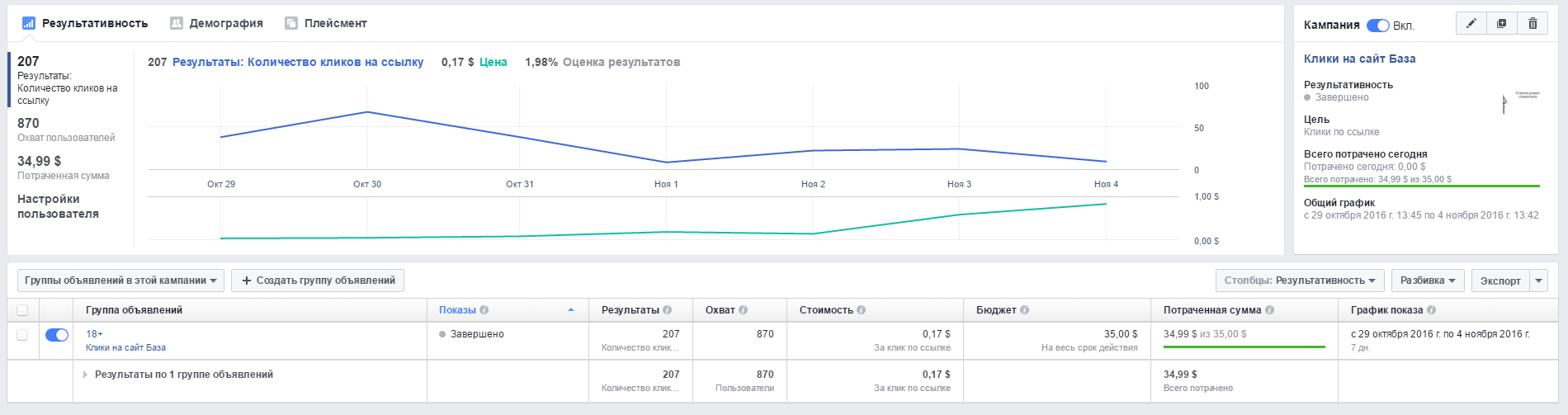Toggle the Кампания on/off switch
Screen dimensions: 1568x415
[x=1377, y=26]
